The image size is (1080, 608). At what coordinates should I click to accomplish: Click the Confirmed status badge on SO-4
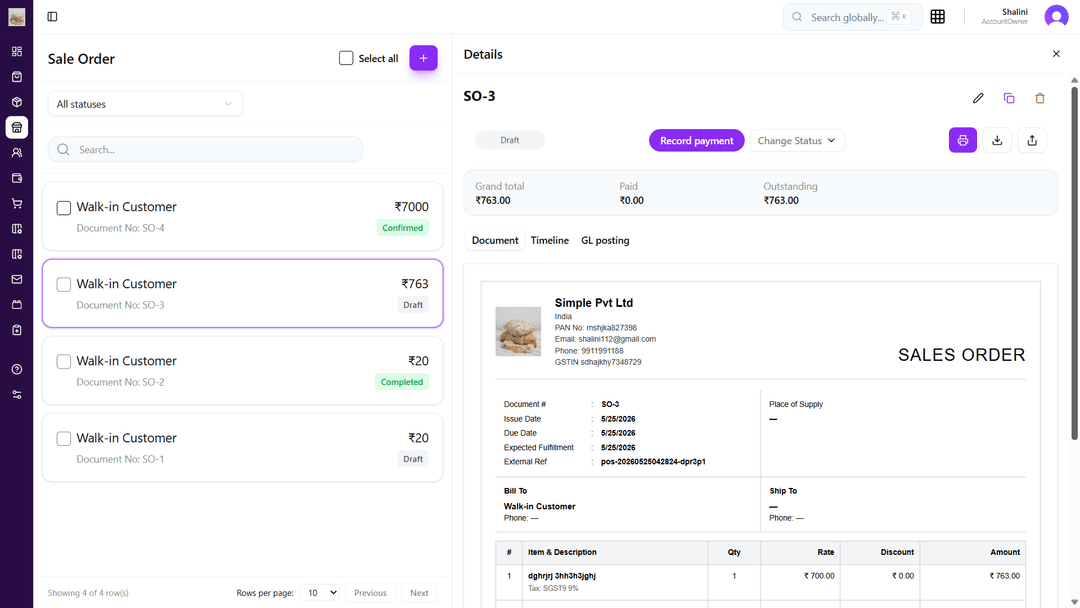[x=403, y=228]
